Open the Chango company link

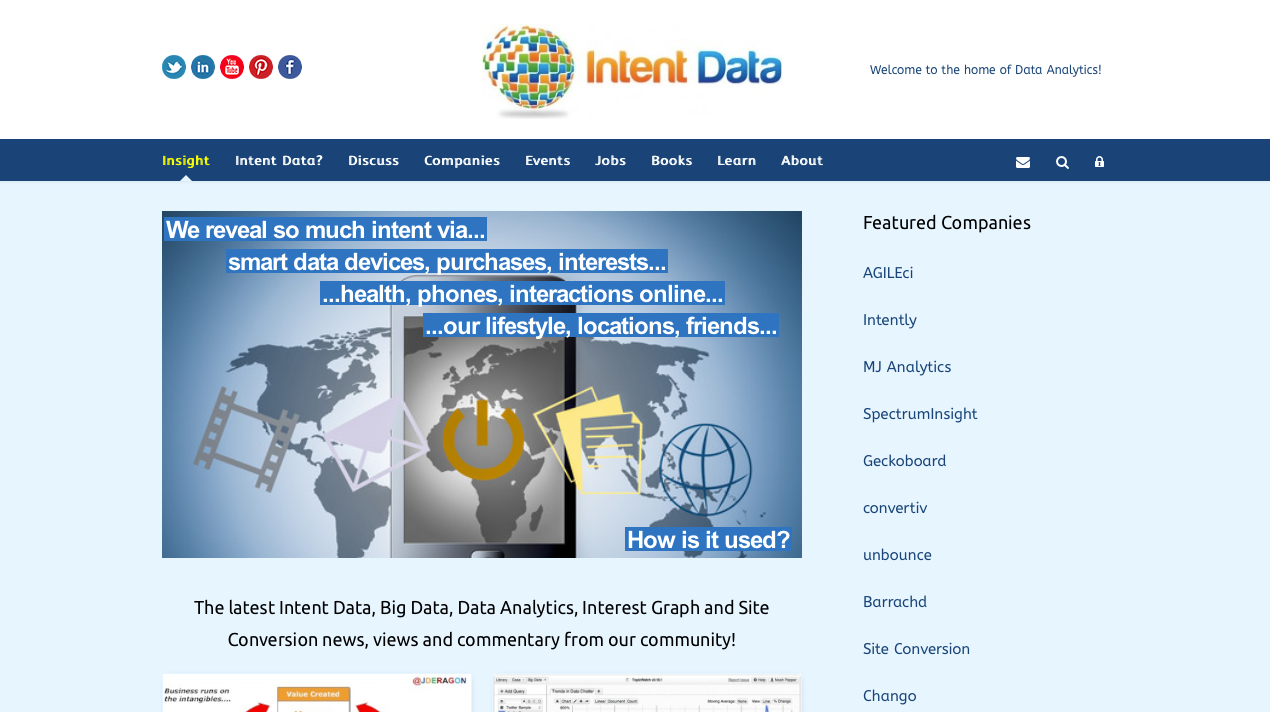point(889,696)
